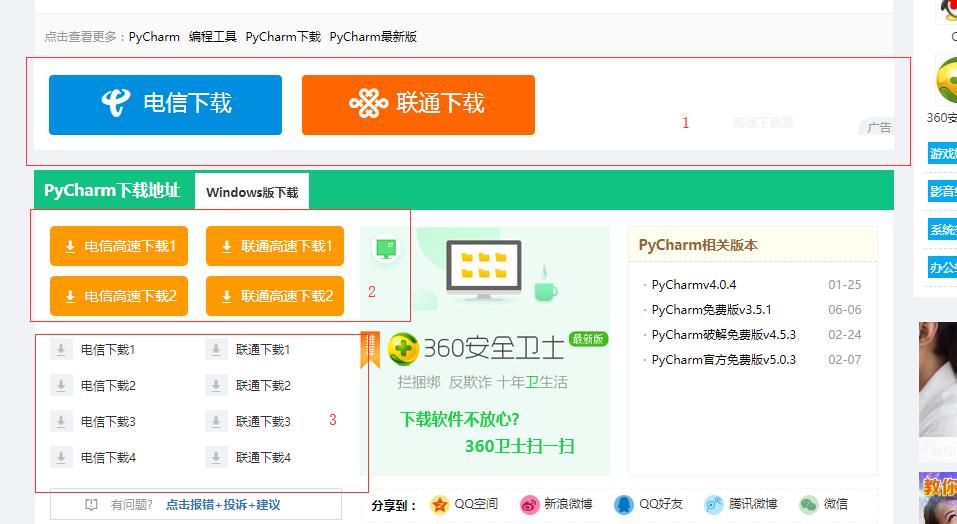Click arrow icon in 联通高速下载2
The image size is (957, 524).
226,296
